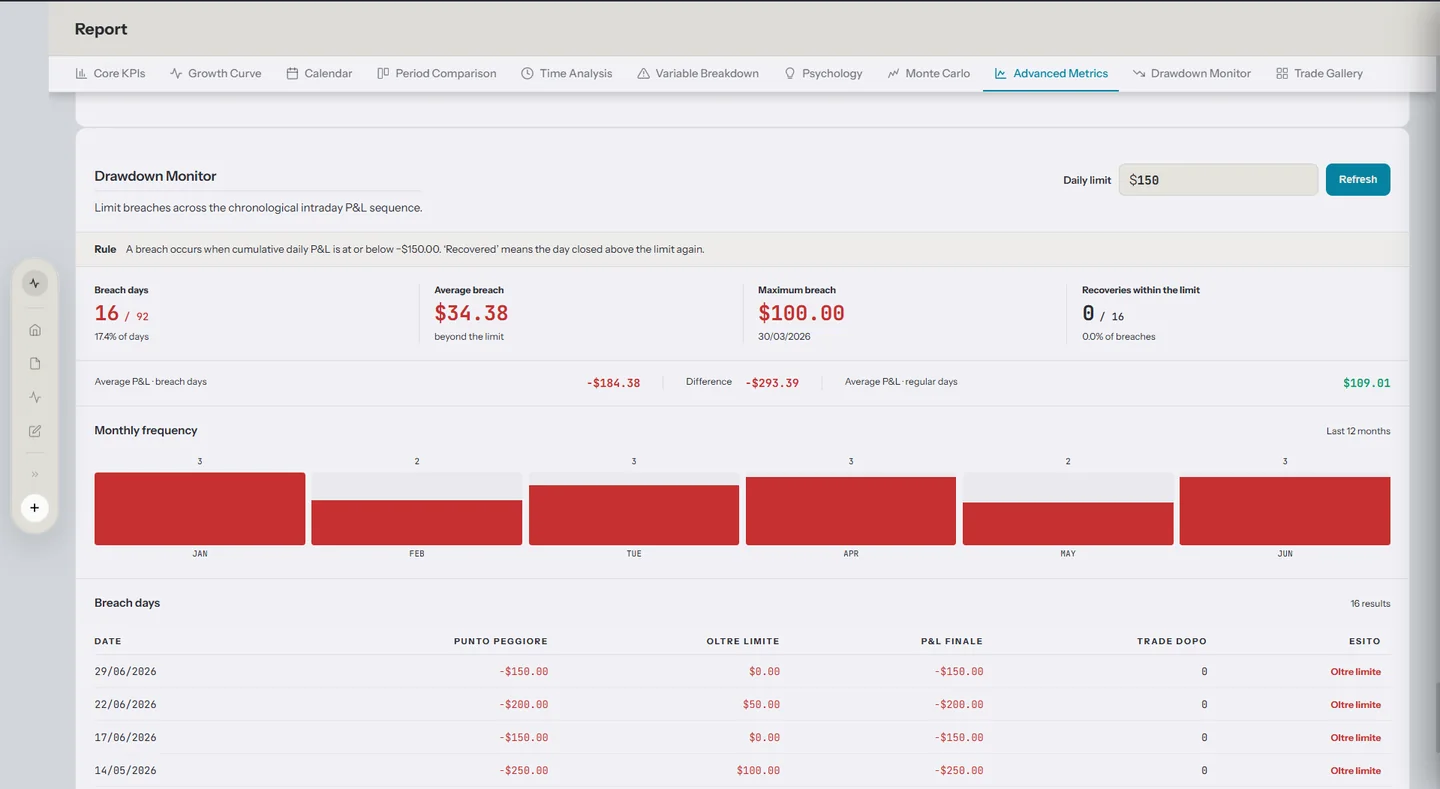
Task: Click the OLTRE LIMITE column header
Action: pos(742,641)
